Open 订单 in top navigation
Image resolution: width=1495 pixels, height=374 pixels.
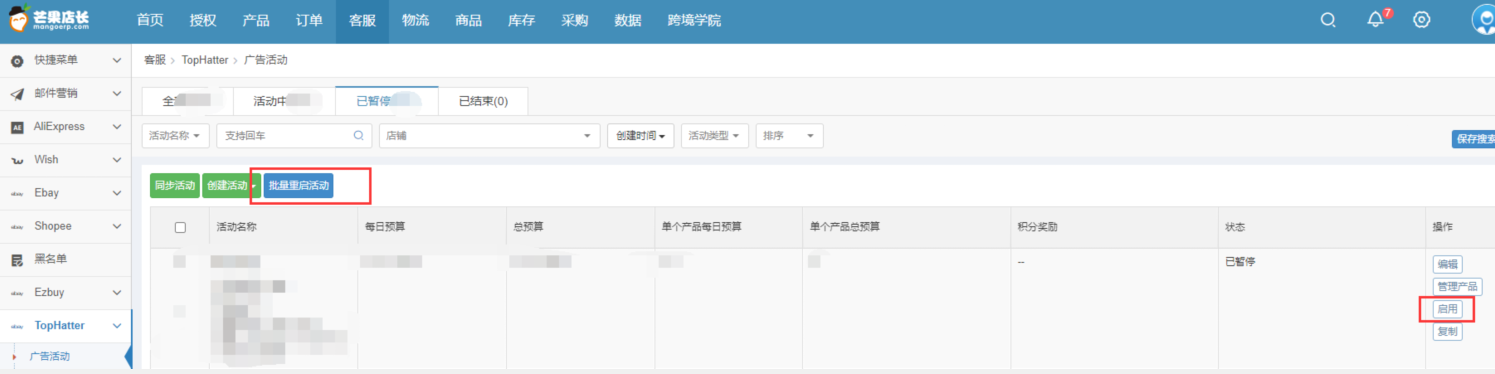pyautogui.click(x=309, y=20)
